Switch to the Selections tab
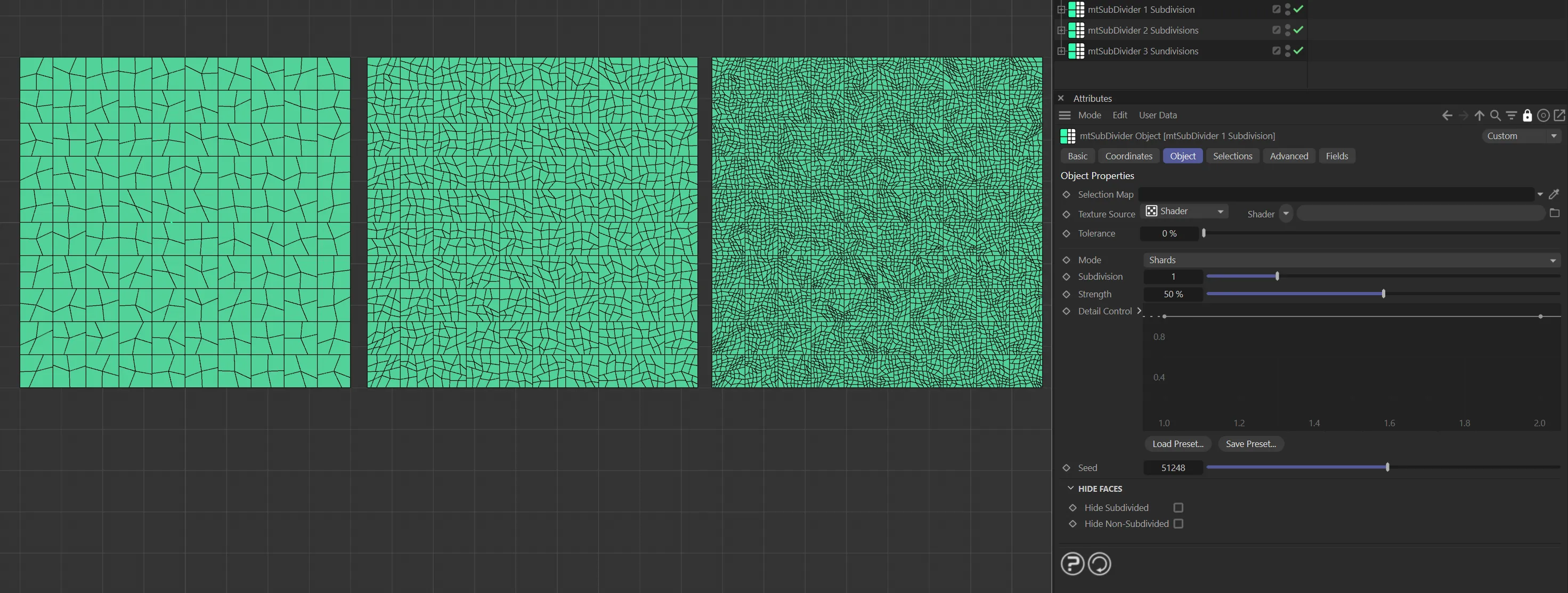 tap(1232, 156)
